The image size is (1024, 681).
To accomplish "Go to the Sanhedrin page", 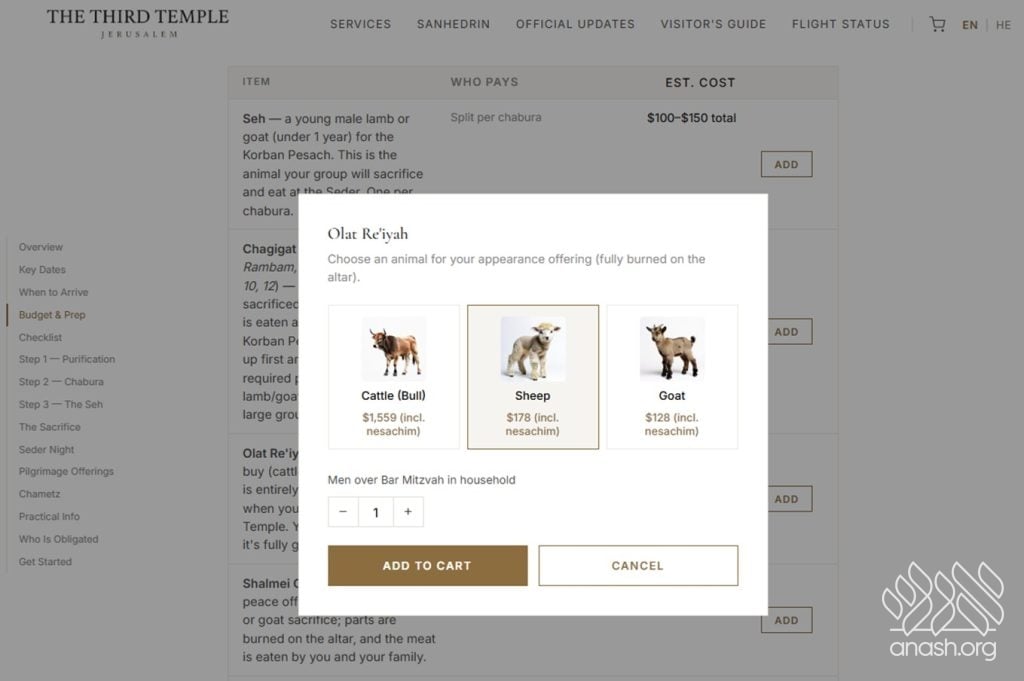I will (x=453, y=24).
